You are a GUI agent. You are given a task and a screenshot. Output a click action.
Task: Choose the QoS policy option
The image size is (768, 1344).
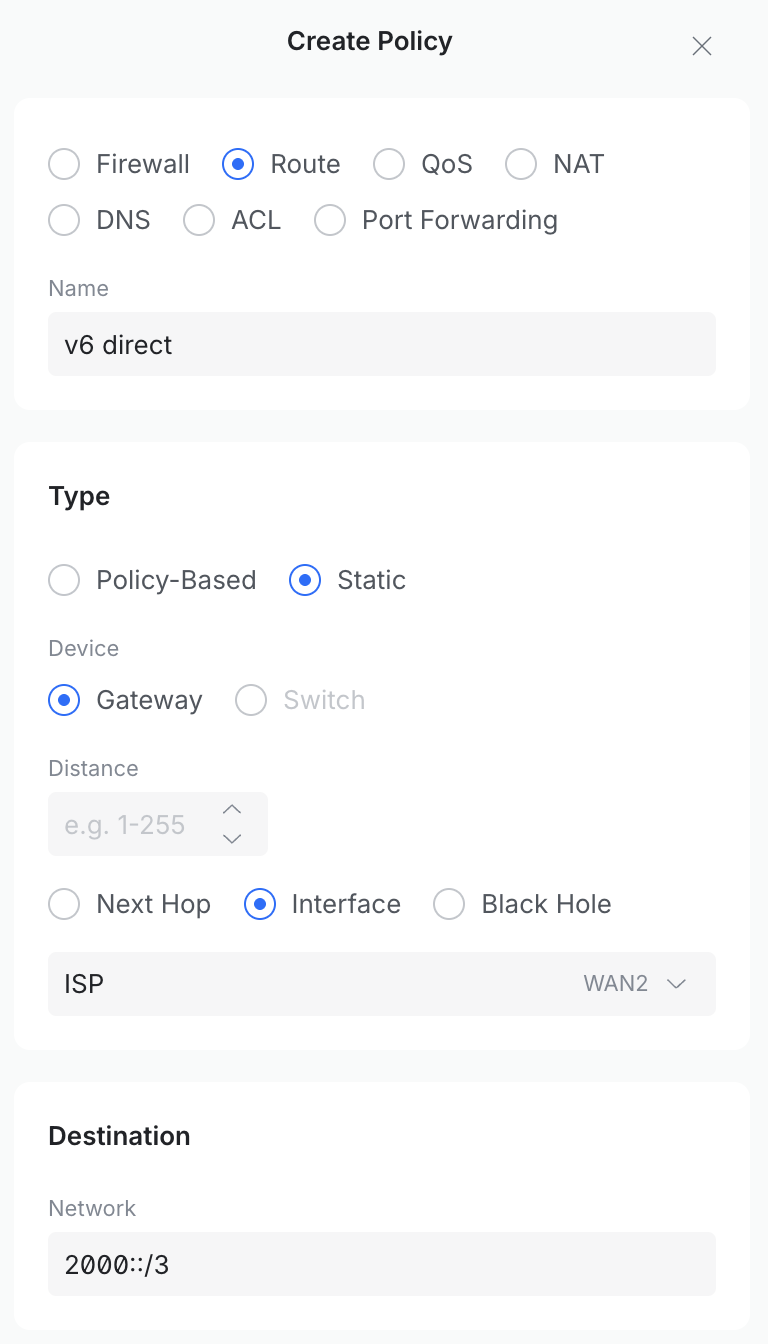click(x=389, y=164)
